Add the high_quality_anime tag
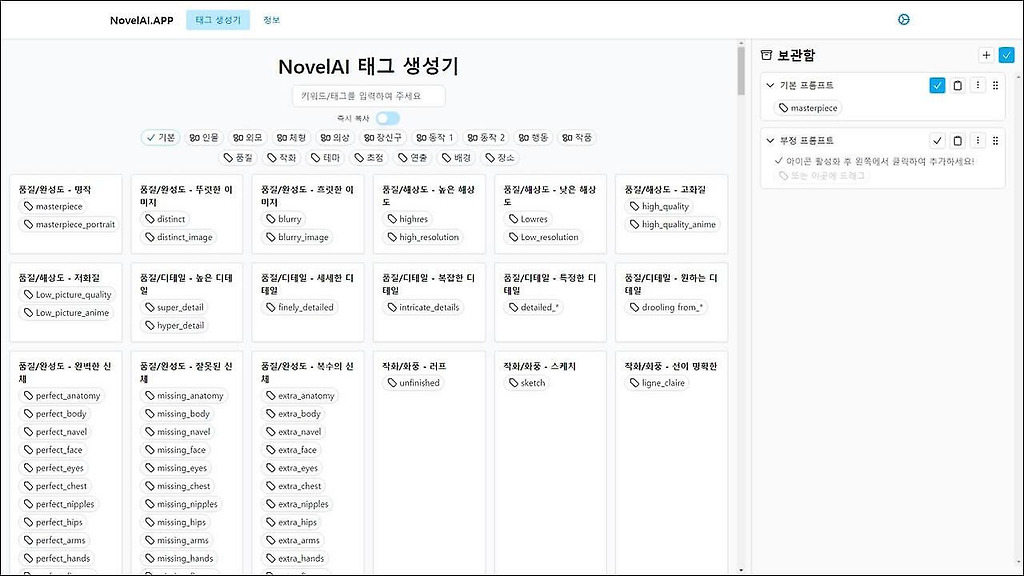 click(673, 224)
